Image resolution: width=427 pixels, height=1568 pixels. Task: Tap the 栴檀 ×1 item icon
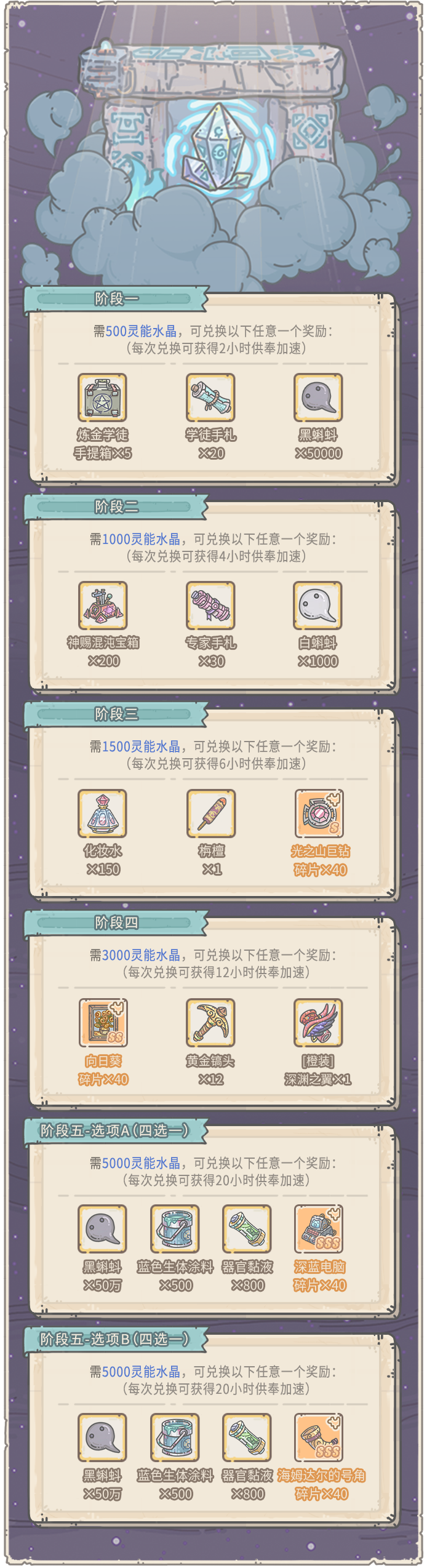(x=211, y=814)
